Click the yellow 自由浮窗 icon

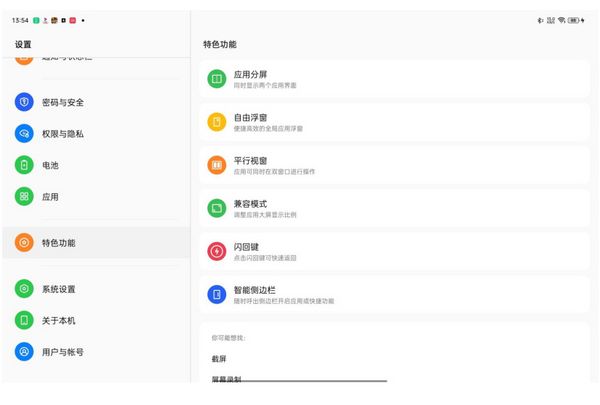(216, 122)
